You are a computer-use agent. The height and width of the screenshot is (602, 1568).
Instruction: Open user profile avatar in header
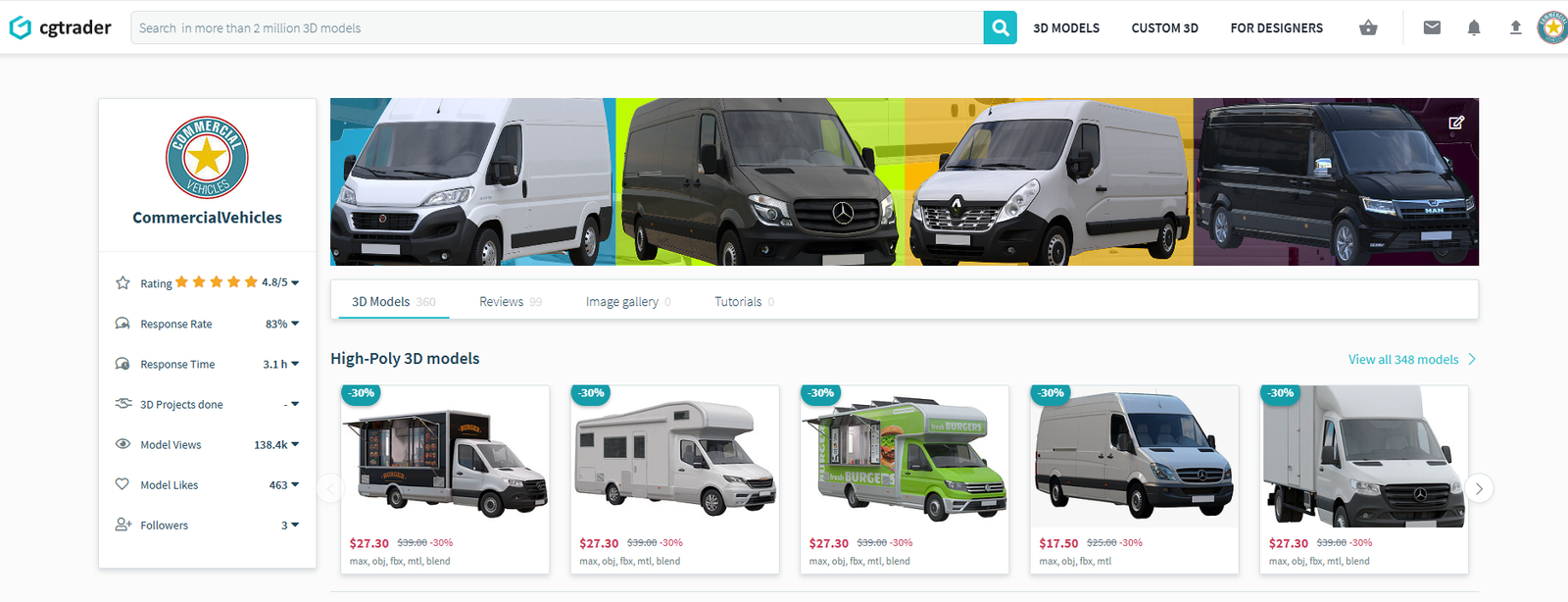1553,27
